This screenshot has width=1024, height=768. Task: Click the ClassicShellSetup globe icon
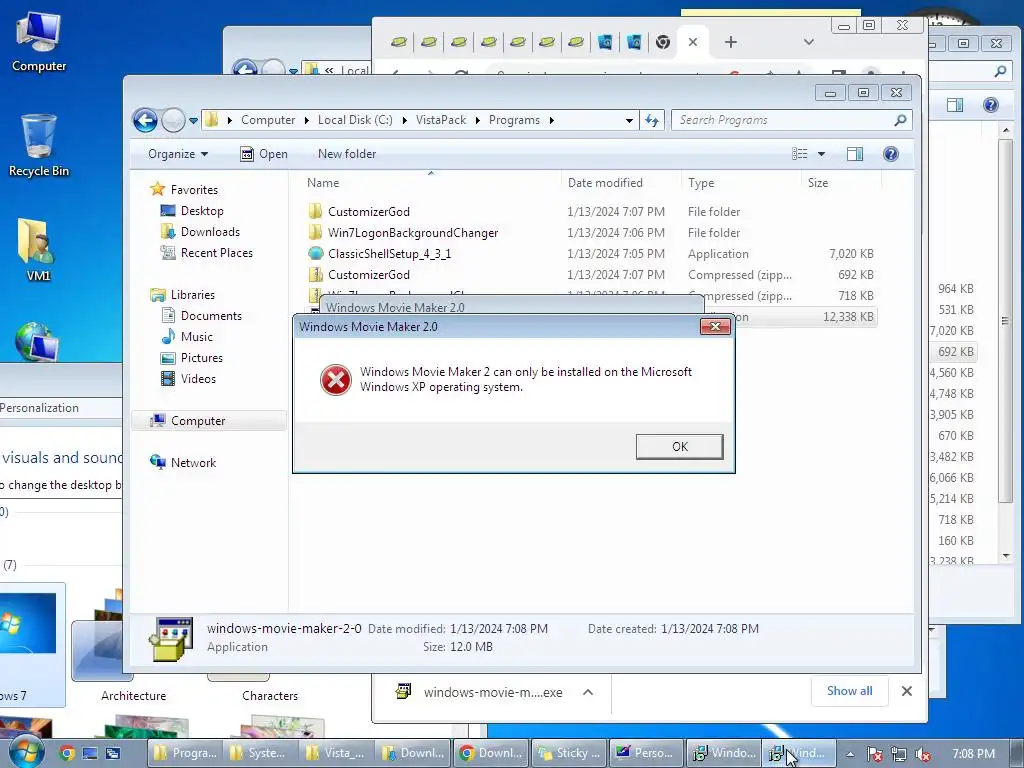click(x=315, y=253)
